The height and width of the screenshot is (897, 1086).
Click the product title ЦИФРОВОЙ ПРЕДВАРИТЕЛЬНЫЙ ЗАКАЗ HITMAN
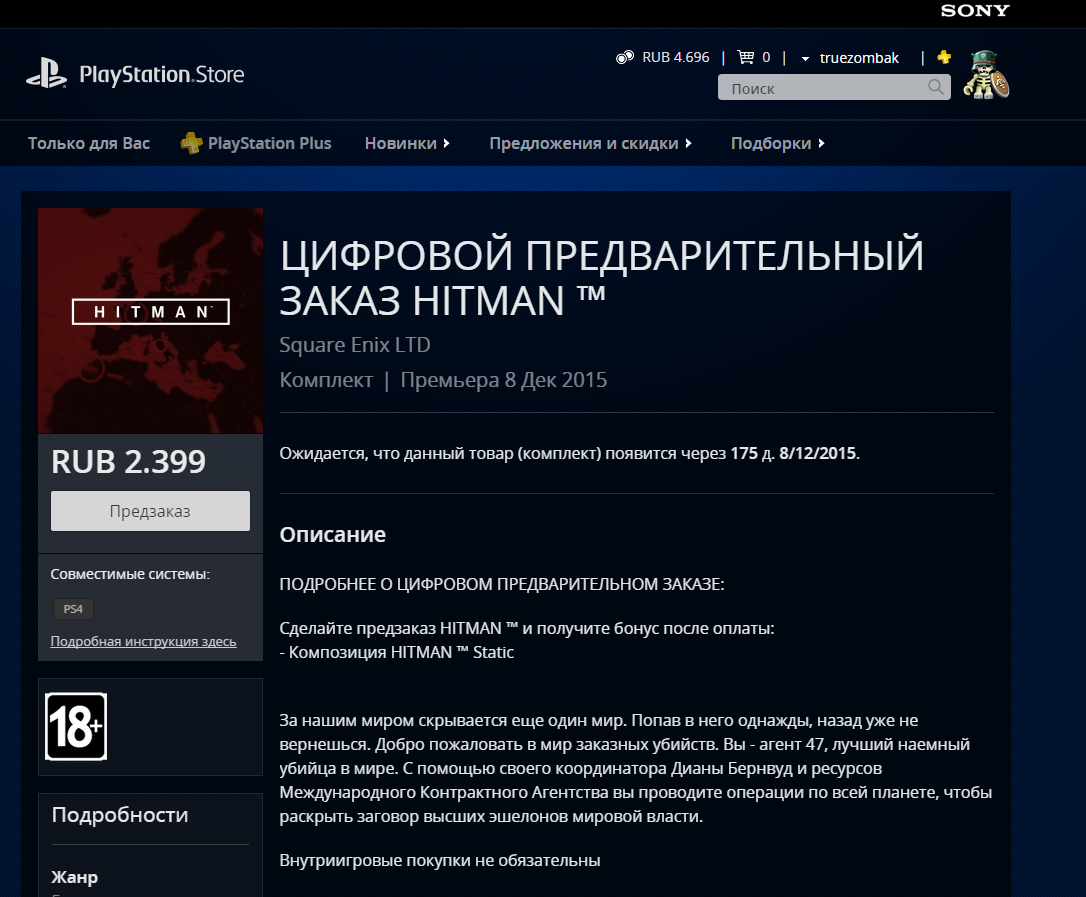pyautogui.click(x=601, y=277)
